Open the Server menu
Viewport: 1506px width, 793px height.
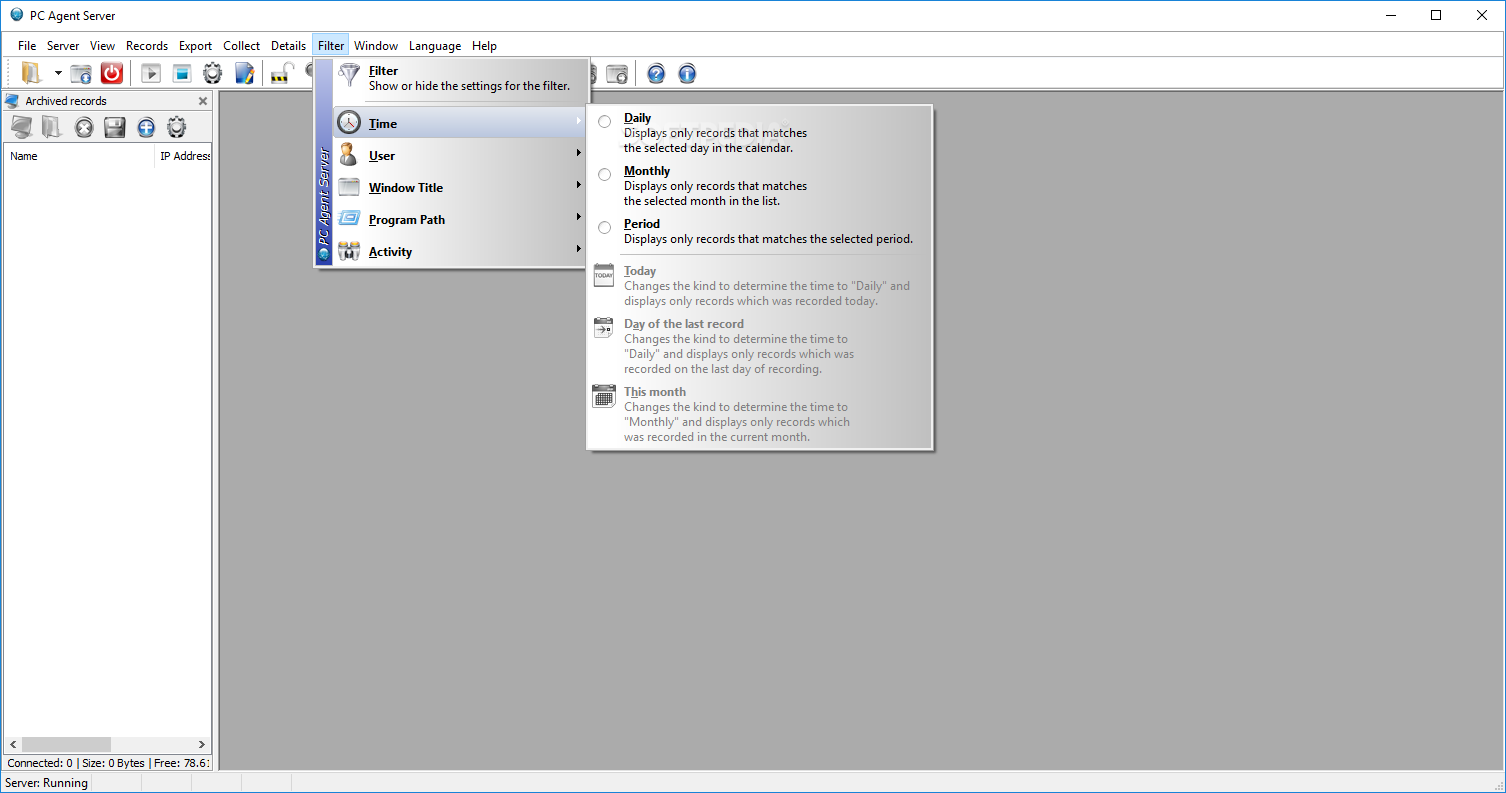click(x=63, y=46)
